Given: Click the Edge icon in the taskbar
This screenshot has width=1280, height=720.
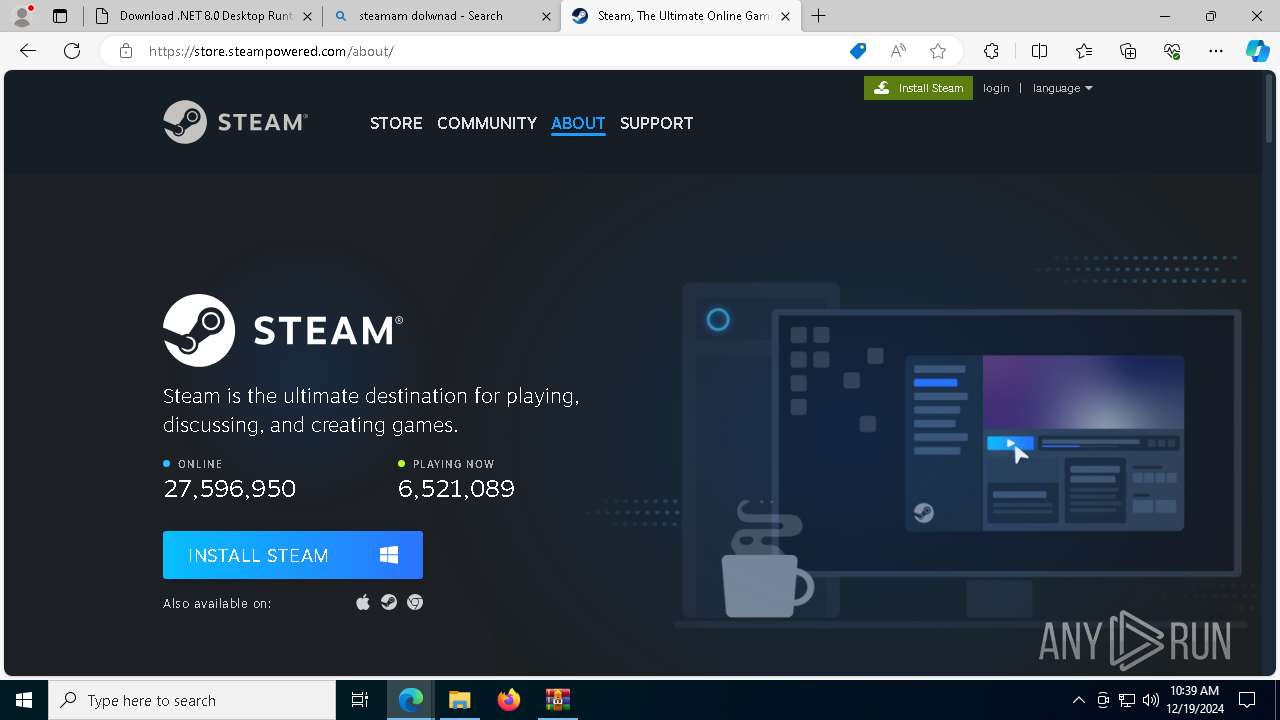Looking at the screenshot, I should 411,700.
